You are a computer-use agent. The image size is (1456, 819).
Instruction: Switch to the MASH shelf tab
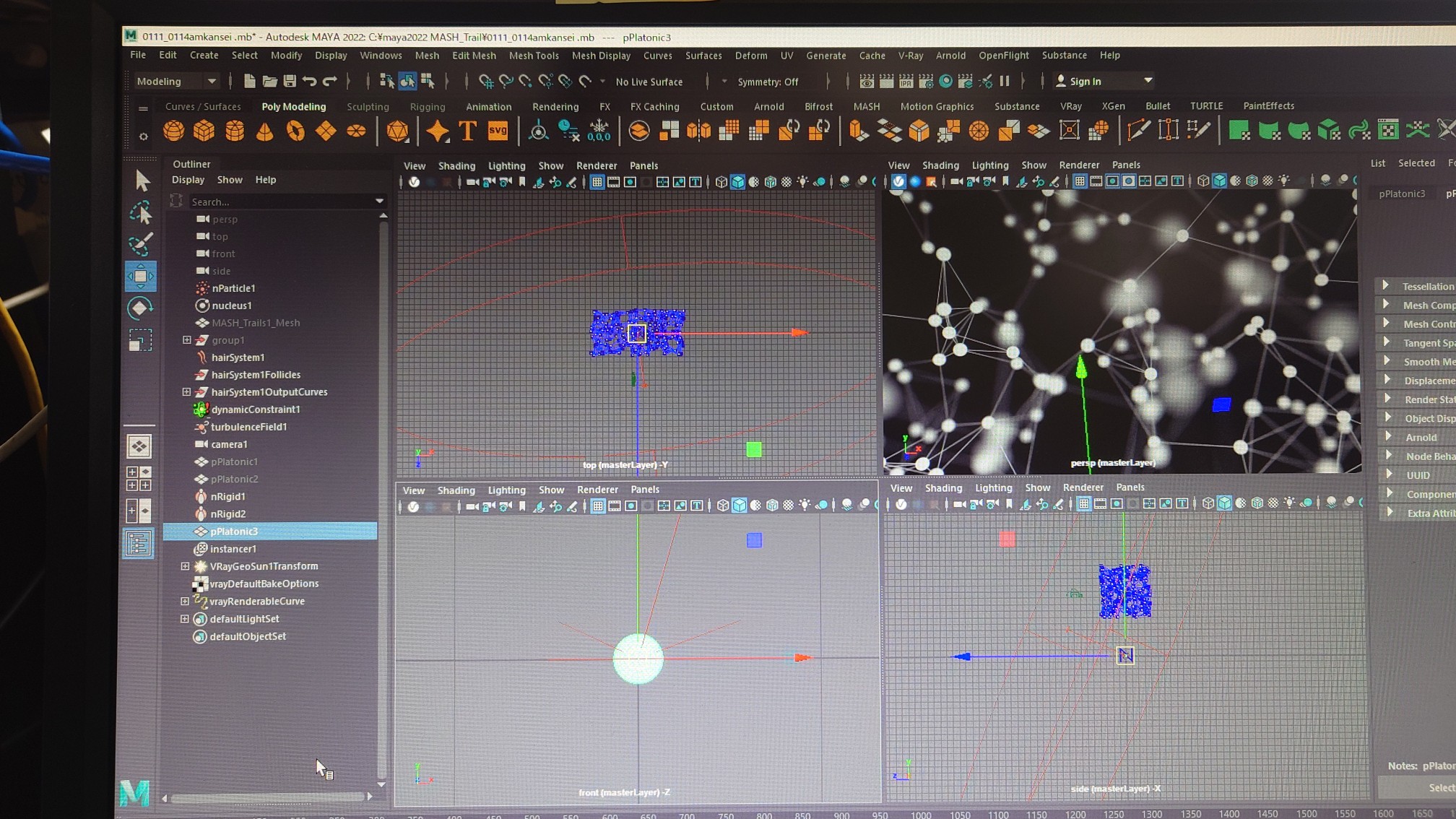pos(867,106)
